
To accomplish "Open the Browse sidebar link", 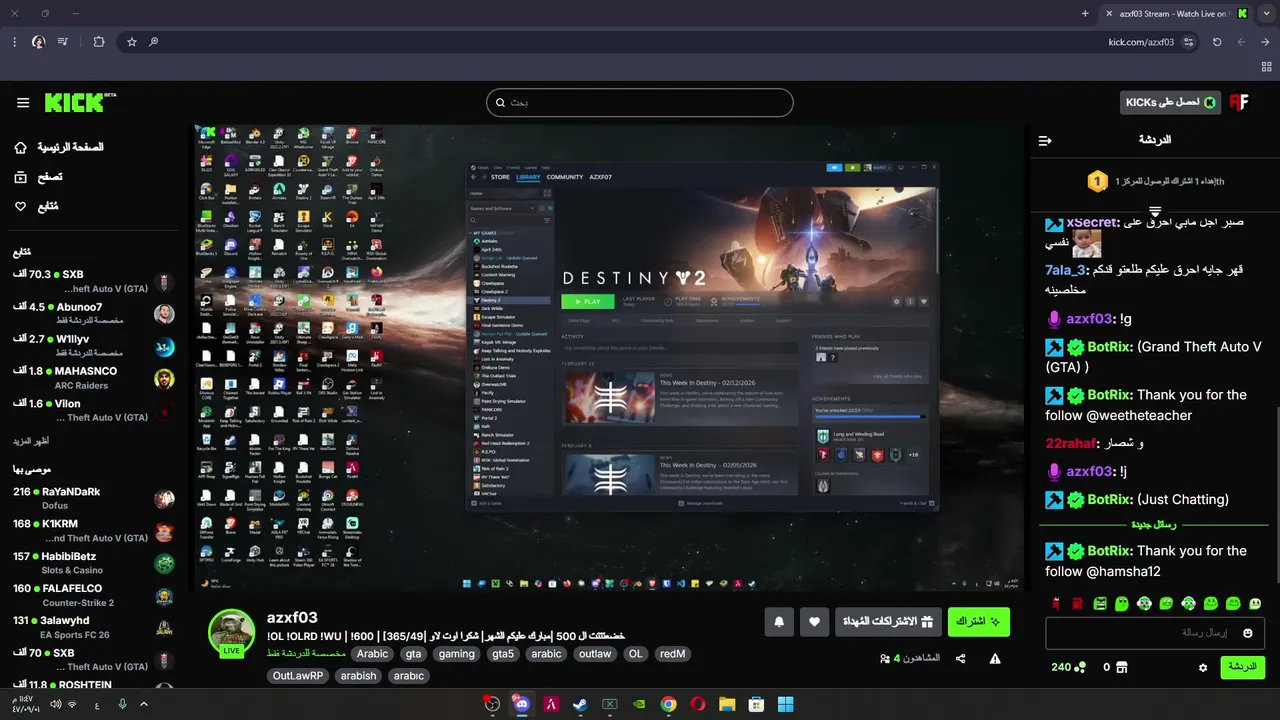I will coord(39,177).
